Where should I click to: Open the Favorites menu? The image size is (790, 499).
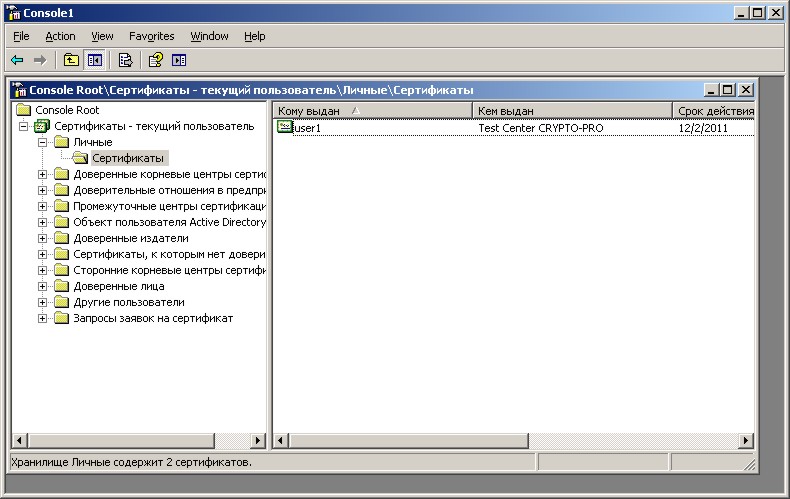(x=151, y=36)
